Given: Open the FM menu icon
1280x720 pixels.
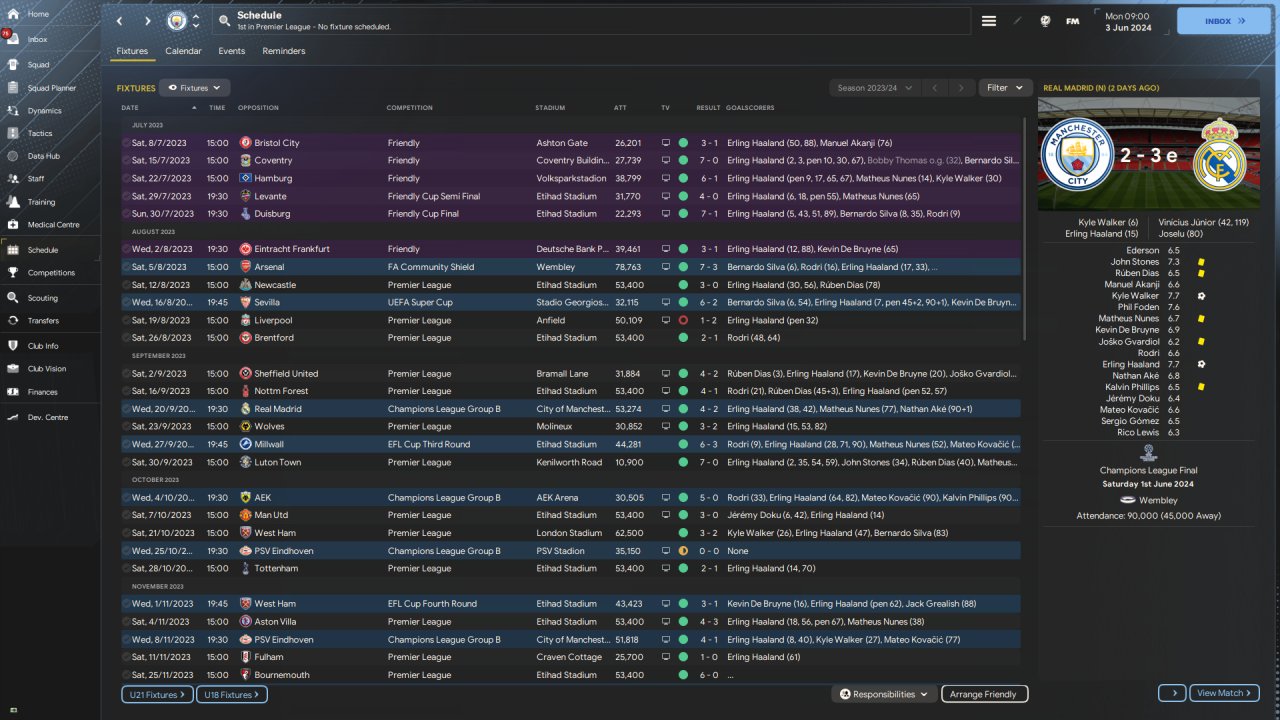Looking at the screenshot, I should click(x=1072, y=21).
